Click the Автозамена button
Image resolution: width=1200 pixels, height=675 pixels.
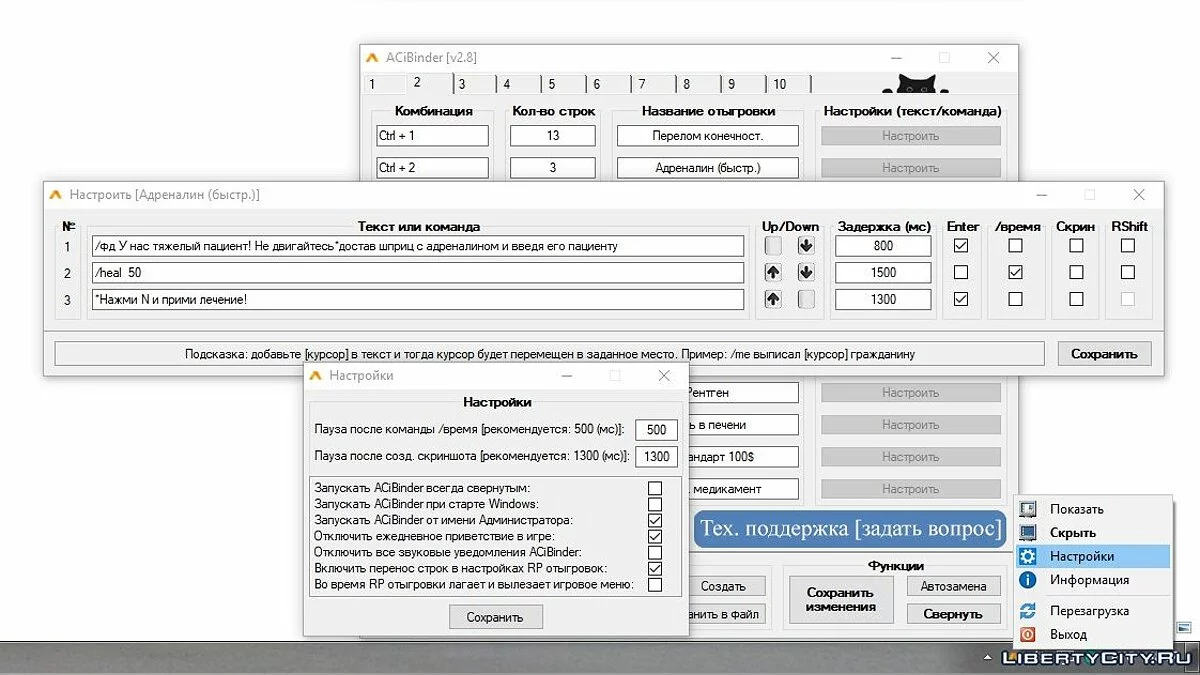(953, 587)
